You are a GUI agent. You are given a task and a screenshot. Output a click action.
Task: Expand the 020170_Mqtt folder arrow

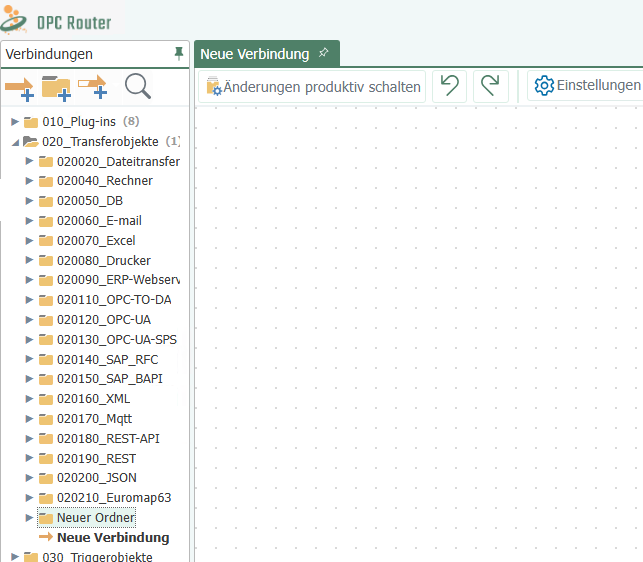click(29, 419)
